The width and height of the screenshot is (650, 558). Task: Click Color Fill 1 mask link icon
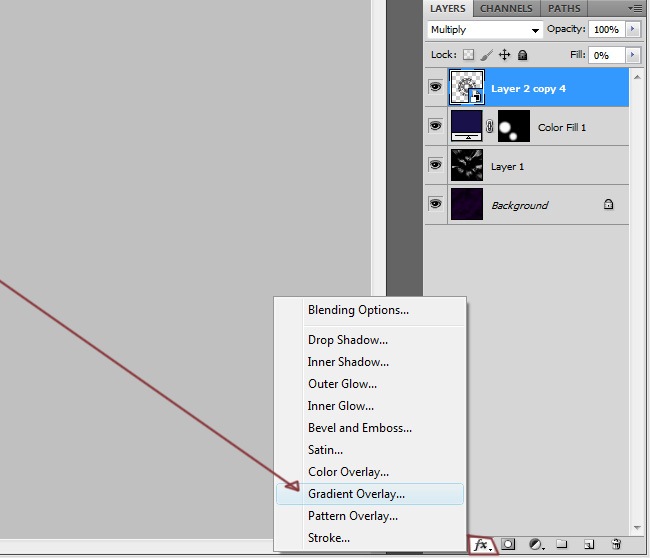(490, 126)
